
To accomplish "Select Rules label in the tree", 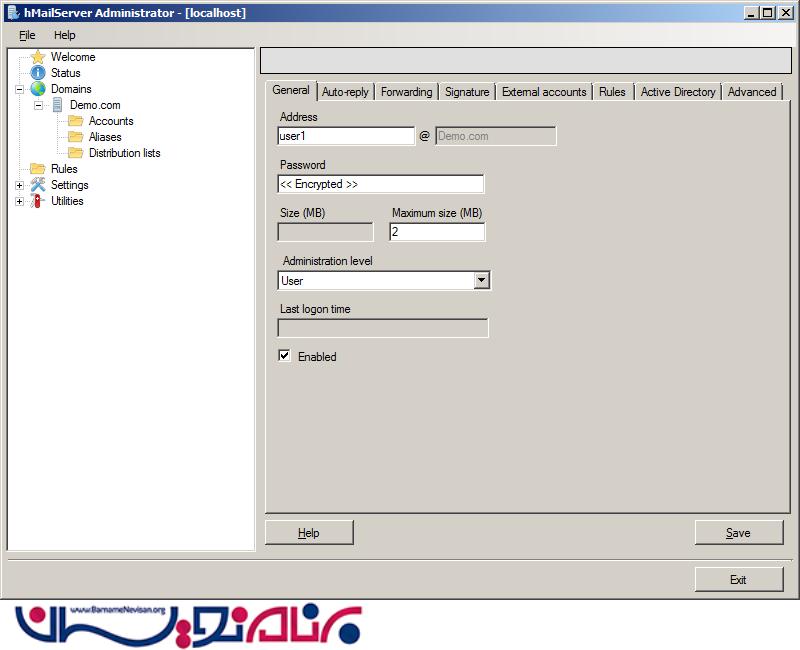I will 64,168.
